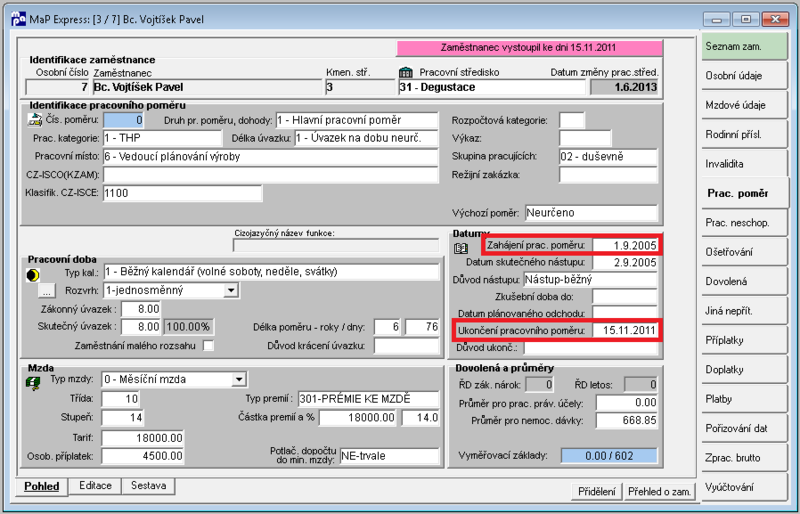
Task: Toggle Zaměstnání malého rozsahu checkbox
Action: (x=208, y=346)
